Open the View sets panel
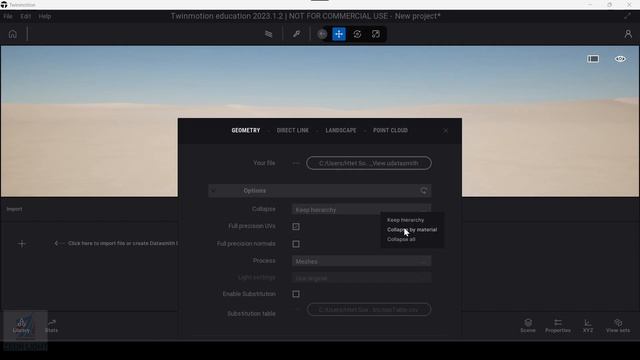 pos(618,325)
